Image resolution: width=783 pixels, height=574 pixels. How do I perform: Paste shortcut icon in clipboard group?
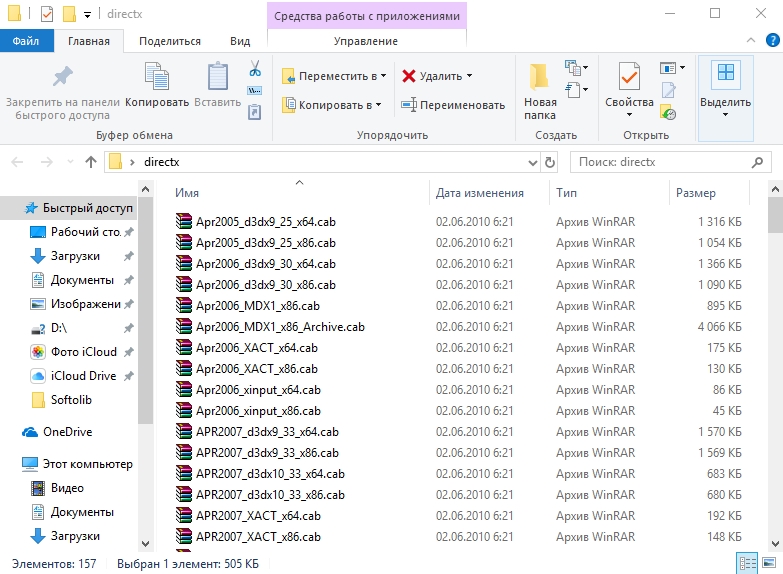pyautogui.click(x=255, y=111)
